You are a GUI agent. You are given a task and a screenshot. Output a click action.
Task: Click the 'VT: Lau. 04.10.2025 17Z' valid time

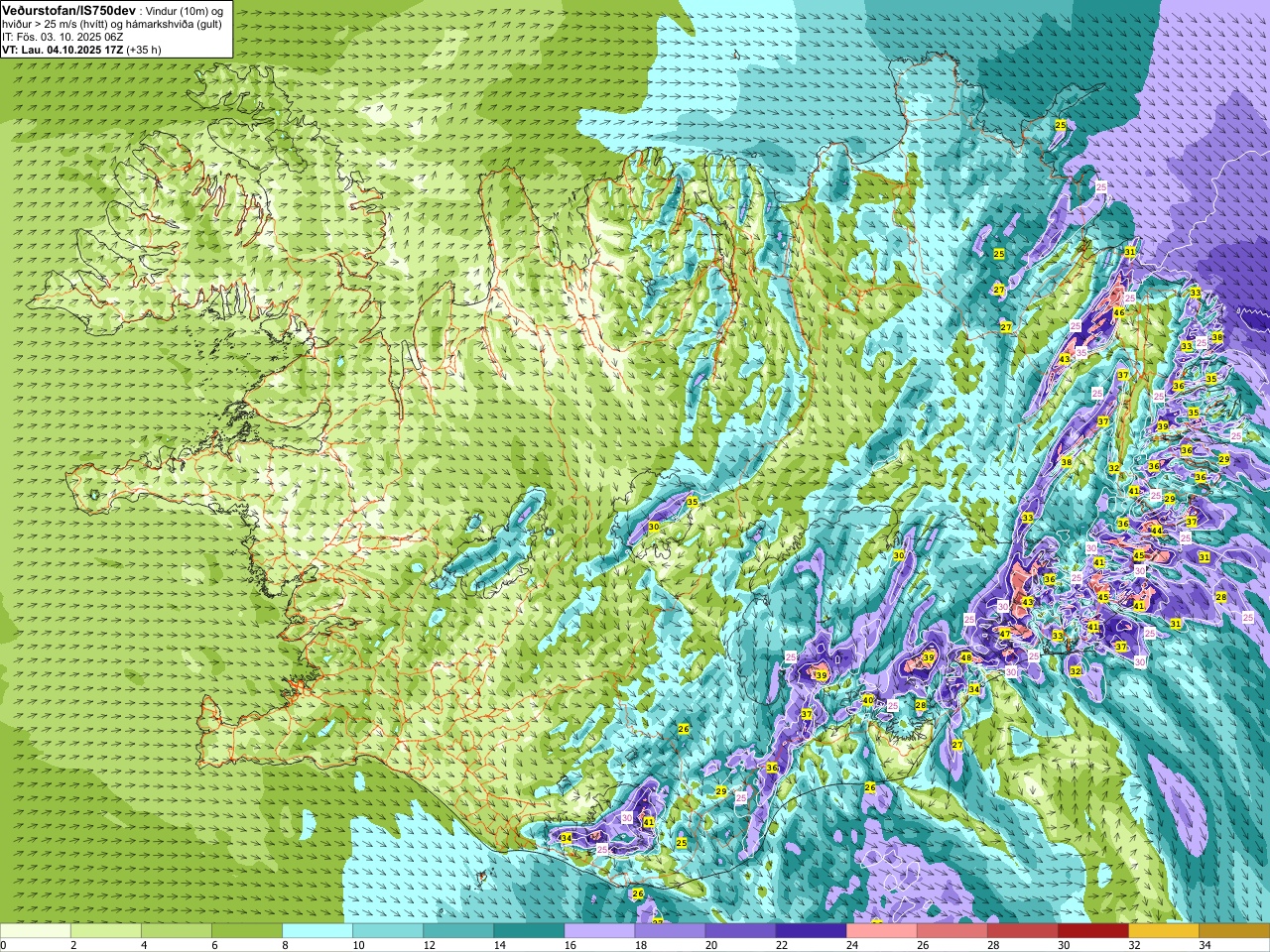click(x=63, y=50)
